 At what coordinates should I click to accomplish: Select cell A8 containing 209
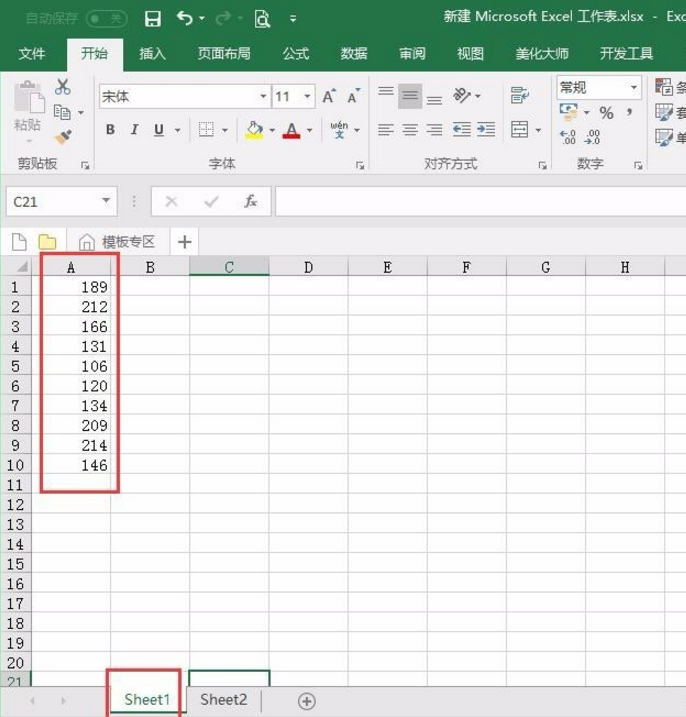click(x=71, y=425)
